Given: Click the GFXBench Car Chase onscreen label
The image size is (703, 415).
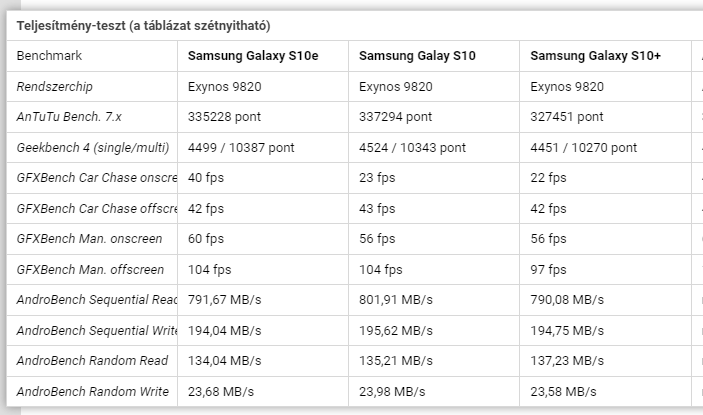Looking at the screenshot, I should (x=97, y=178).
